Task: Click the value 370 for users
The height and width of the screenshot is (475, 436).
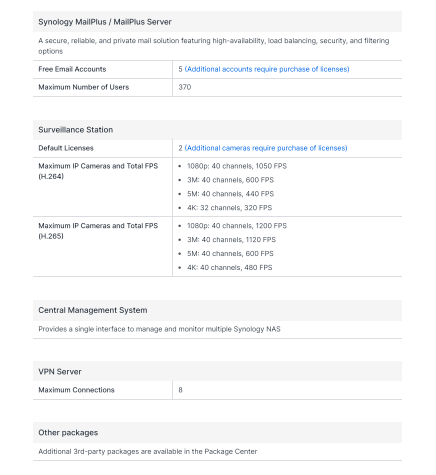Action: [185, 87]
